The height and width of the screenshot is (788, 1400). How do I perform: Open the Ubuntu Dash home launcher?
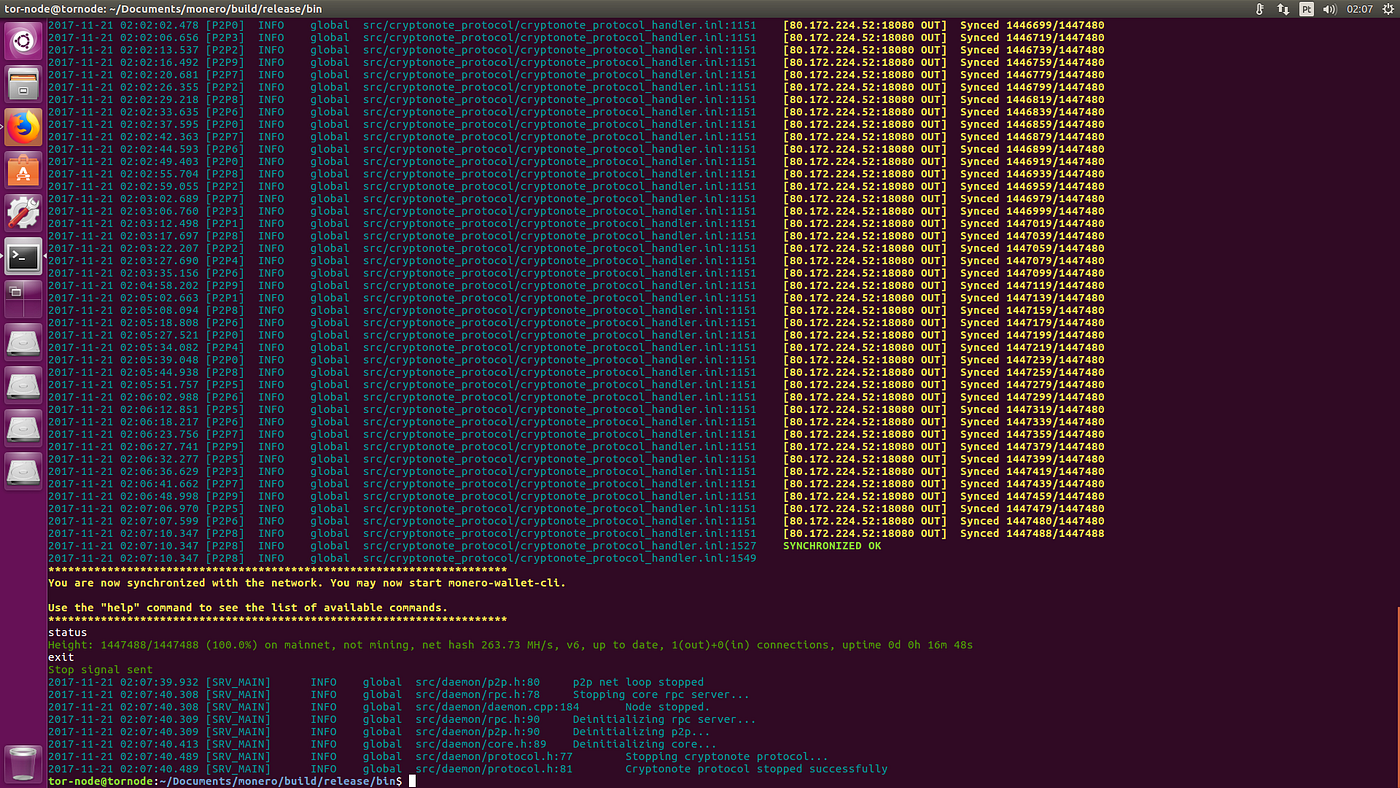[22, 41]
